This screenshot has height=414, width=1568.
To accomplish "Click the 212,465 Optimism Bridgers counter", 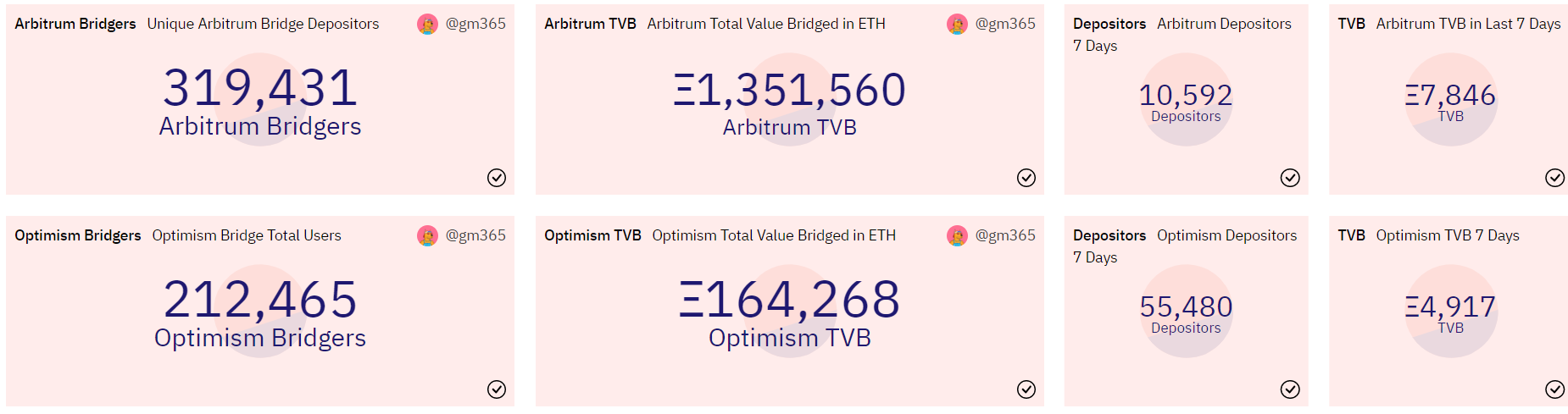I will click(x=260, y=300).
